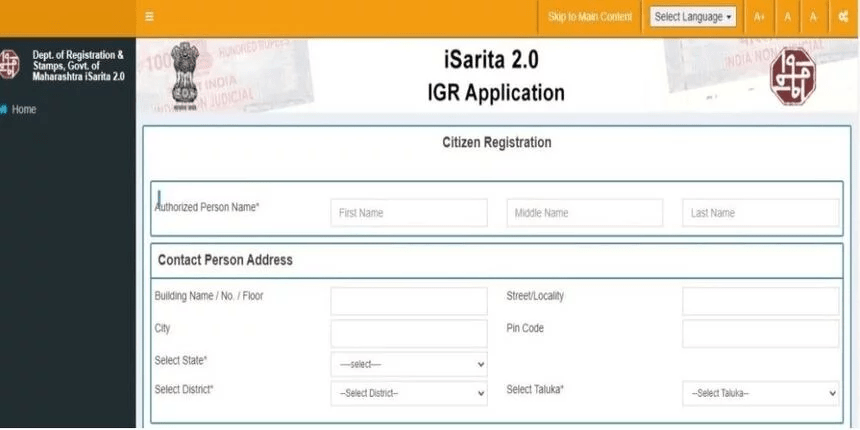860x430 pixels.
Task: Click the Pin Code input box
Action: tap(761, 333)
